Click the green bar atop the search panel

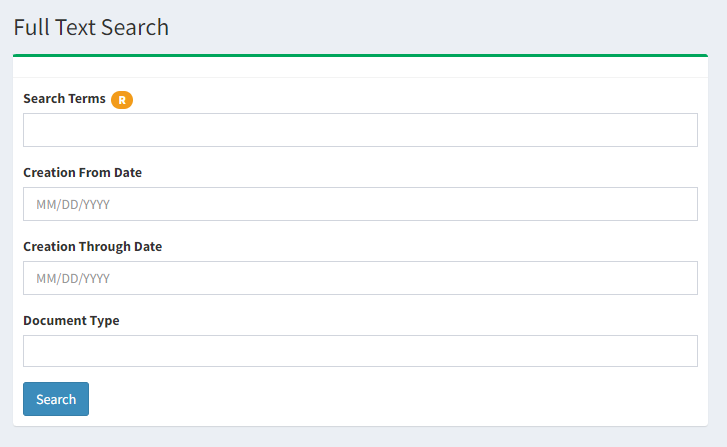click(x=360, y=55)
